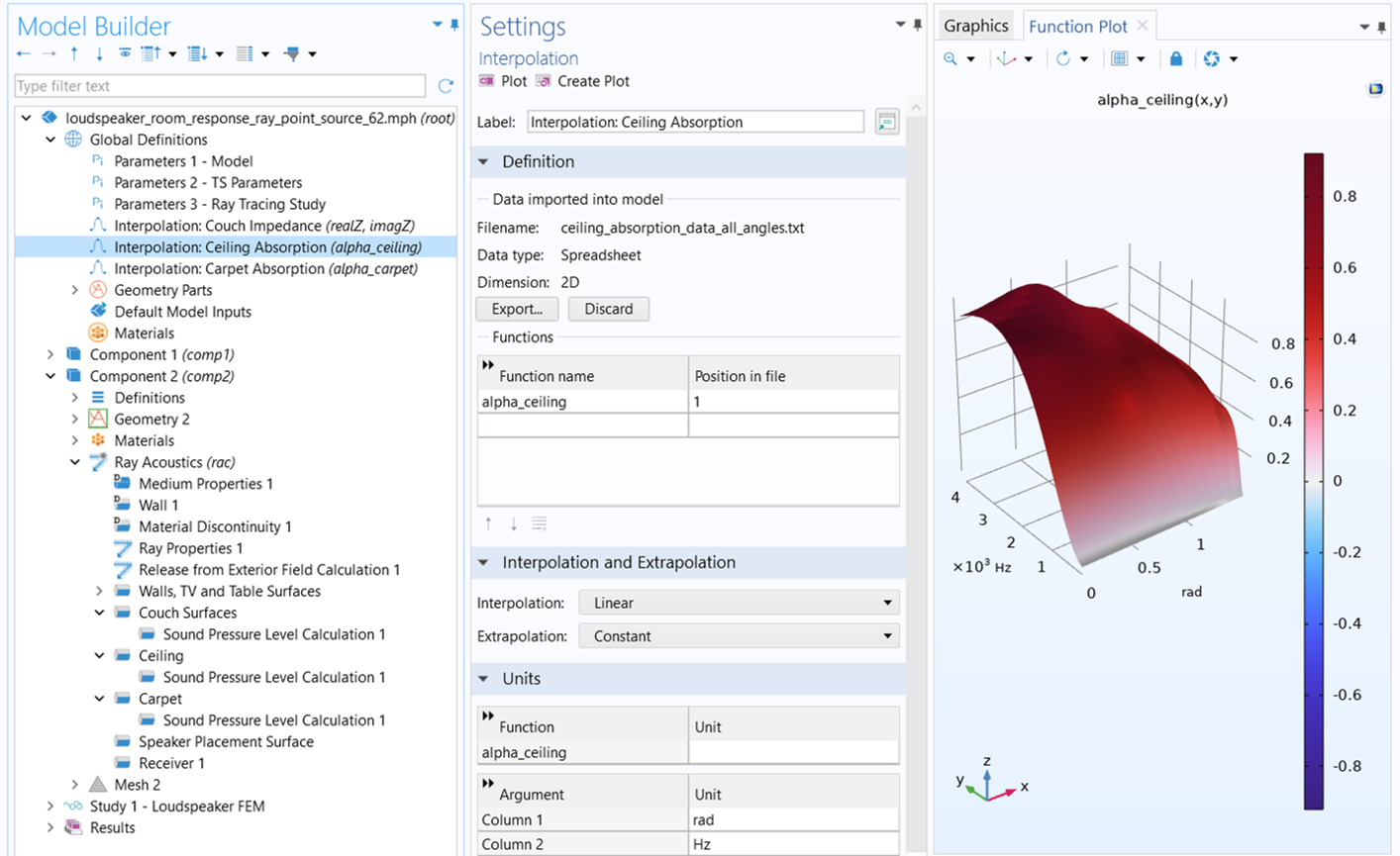The width and height of the screenshot is (1400, 856).
Task: Collapse Component 2 (comp2)
Action: [50, 376]
